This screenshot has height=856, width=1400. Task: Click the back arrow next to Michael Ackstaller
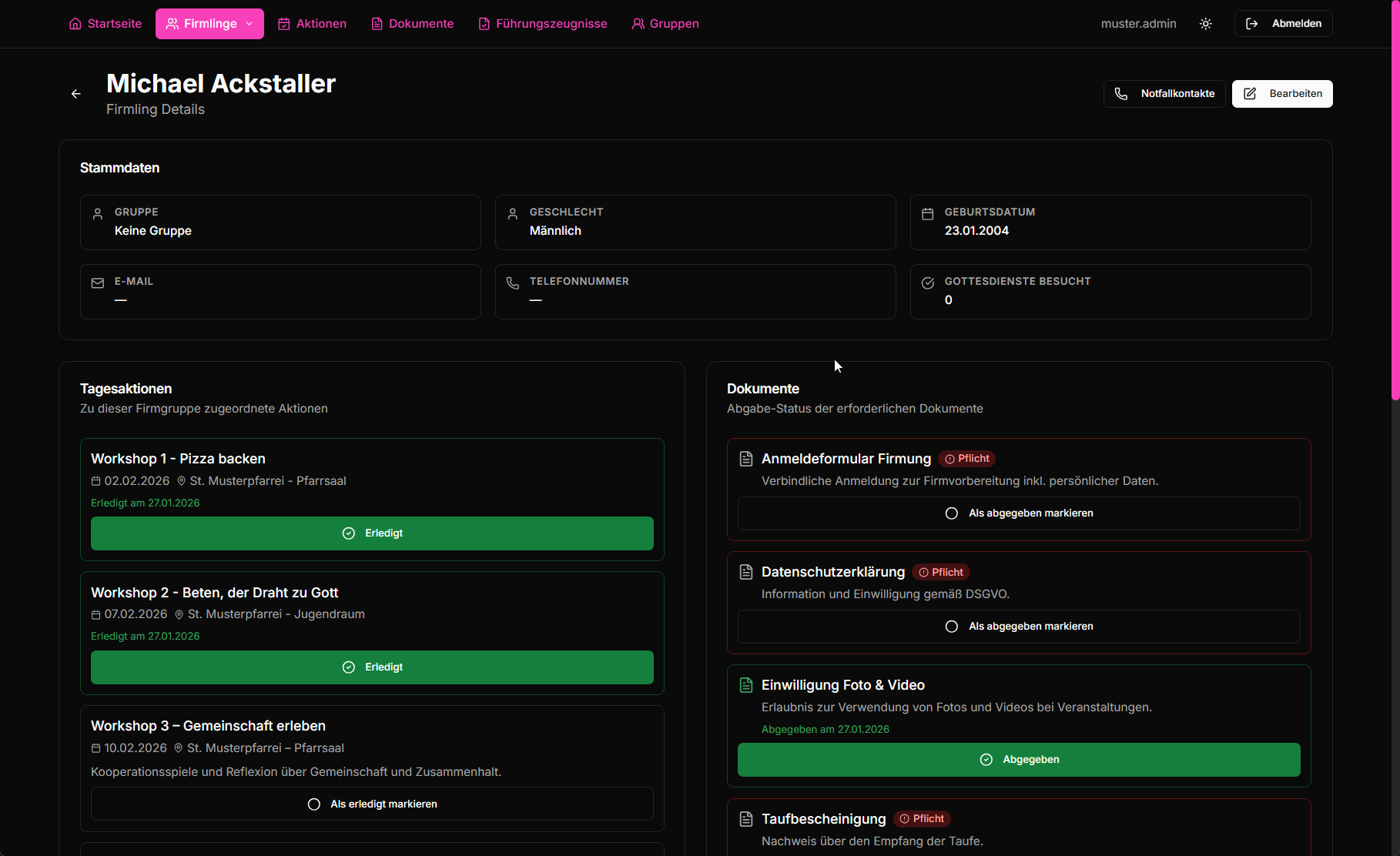click(76, 94)
